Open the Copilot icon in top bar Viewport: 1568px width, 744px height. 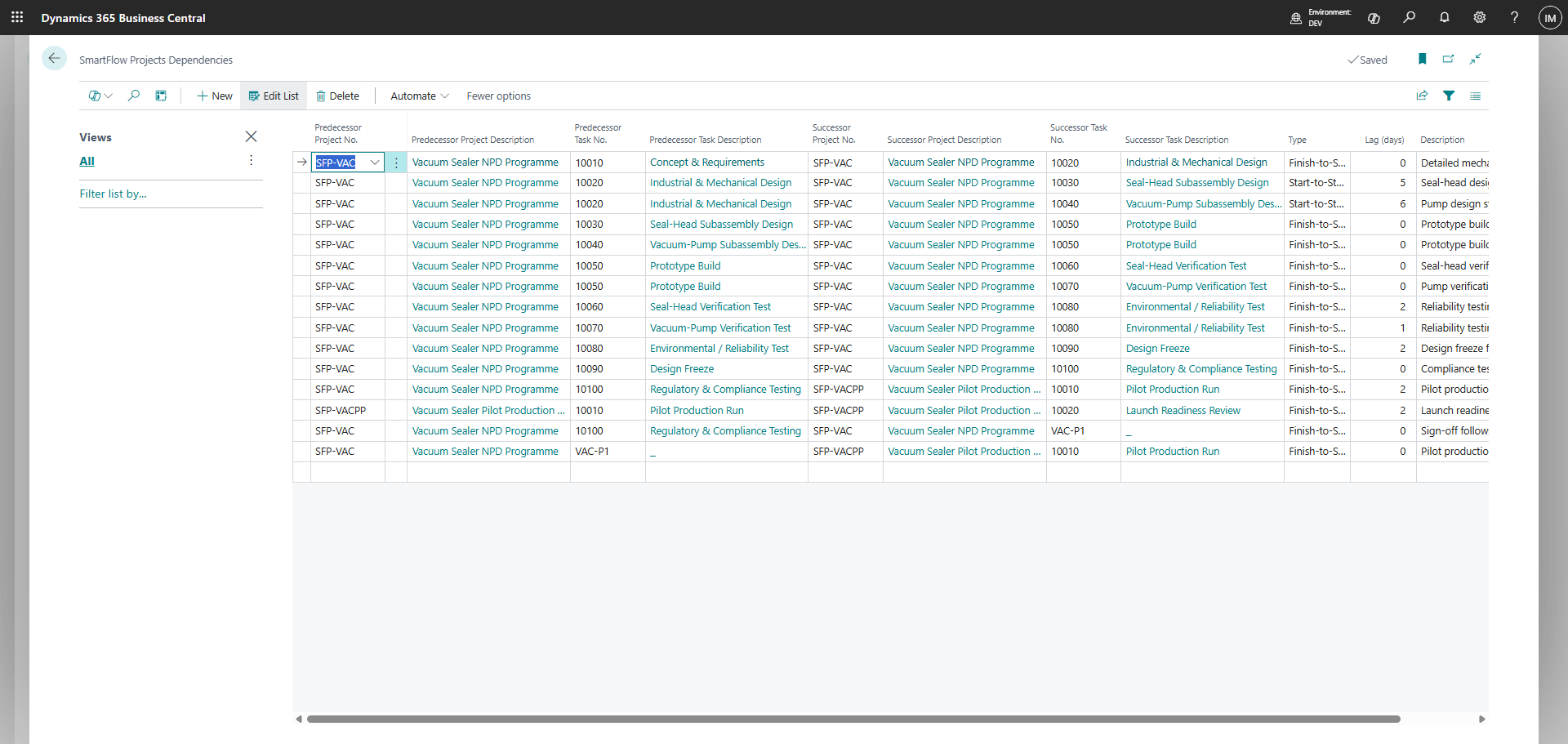click(1374, 17)
